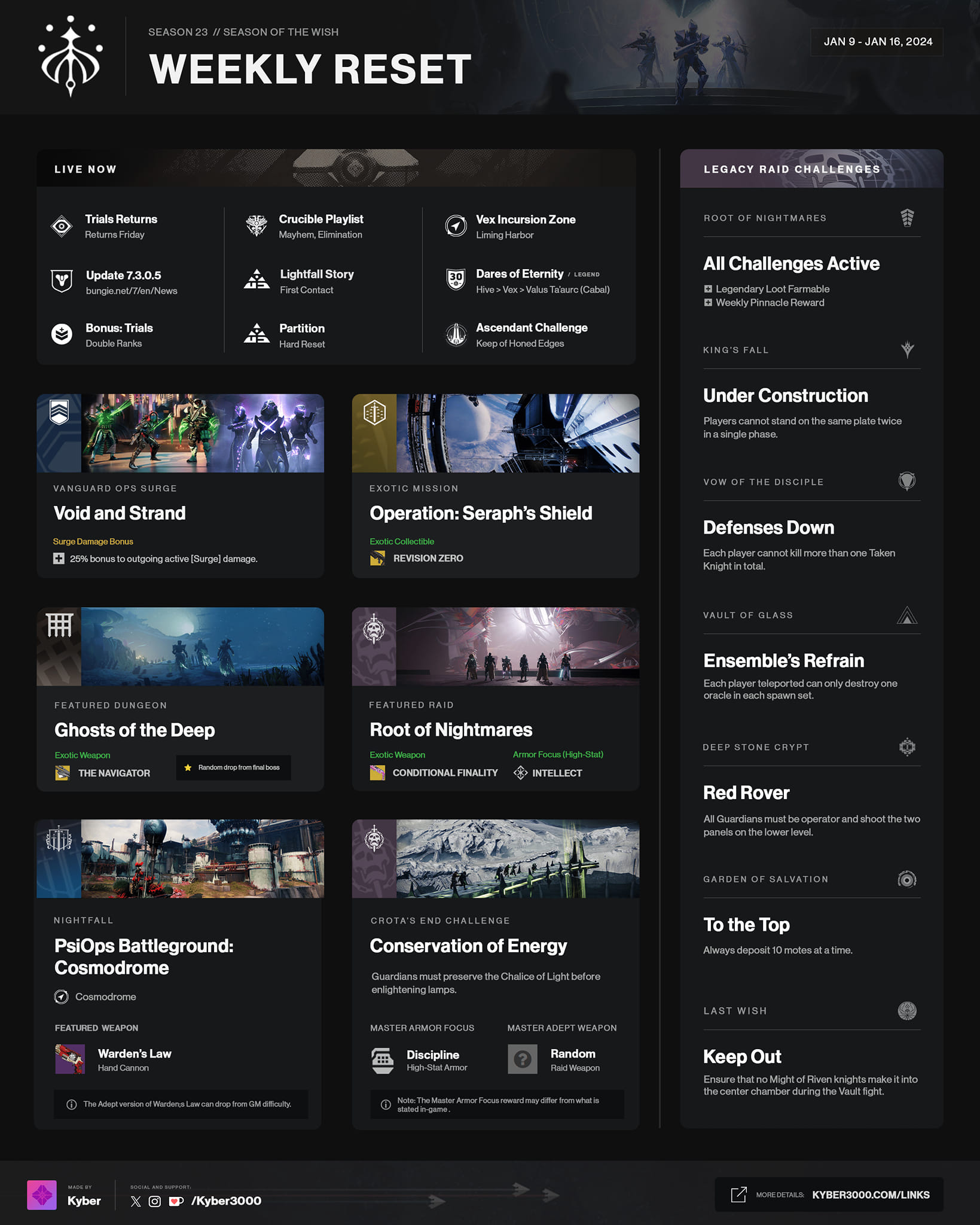
Task: Click the Cosmodrome location compass icon
Action: coord(61,997)
